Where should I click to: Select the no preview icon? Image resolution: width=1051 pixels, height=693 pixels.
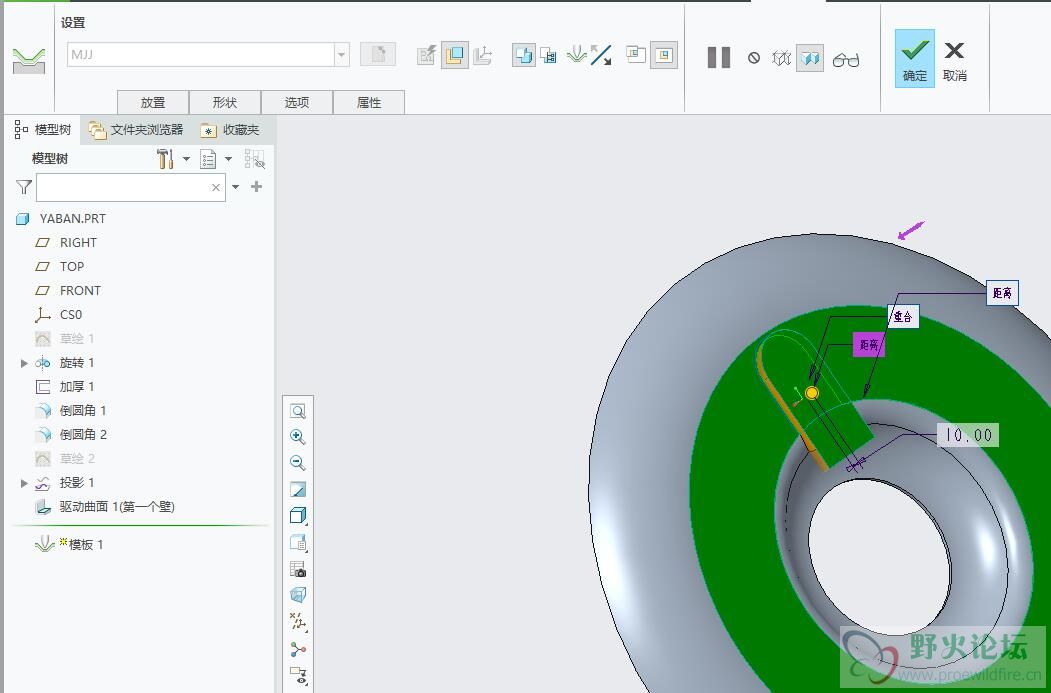[x=754, y=58]
